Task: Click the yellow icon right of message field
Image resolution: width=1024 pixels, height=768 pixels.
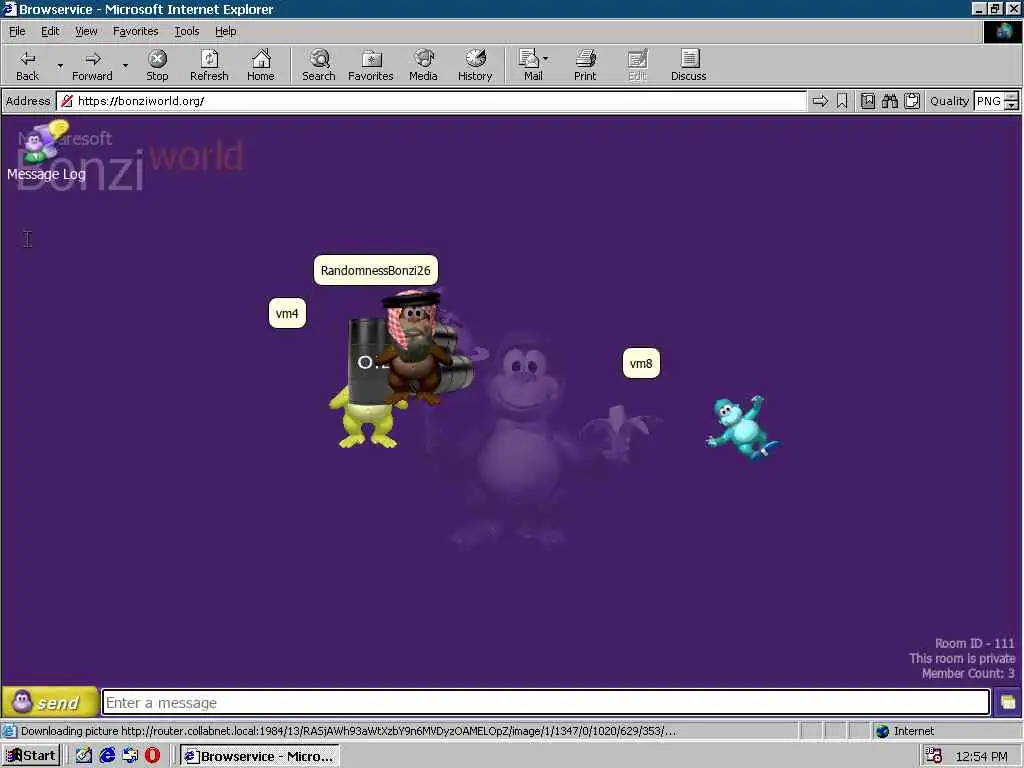Action: 1008,703
